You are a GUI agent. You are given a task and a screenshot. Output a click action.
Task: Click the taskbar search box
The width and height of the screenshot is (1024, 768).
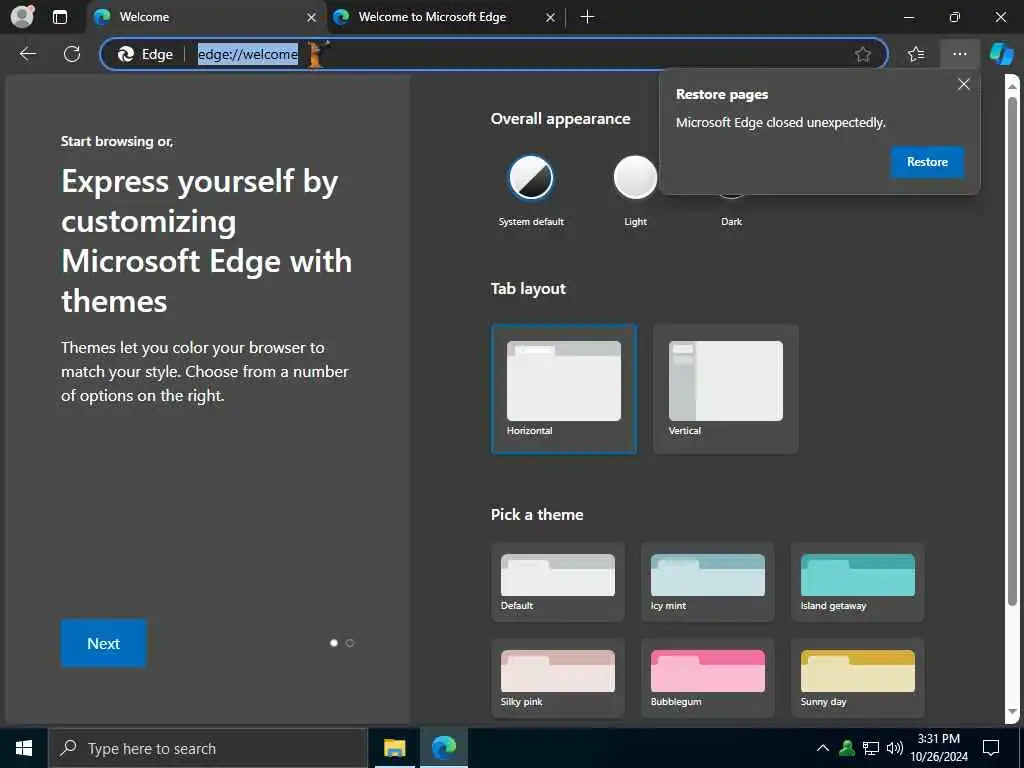pyautogui.click(x=208, y=748)
